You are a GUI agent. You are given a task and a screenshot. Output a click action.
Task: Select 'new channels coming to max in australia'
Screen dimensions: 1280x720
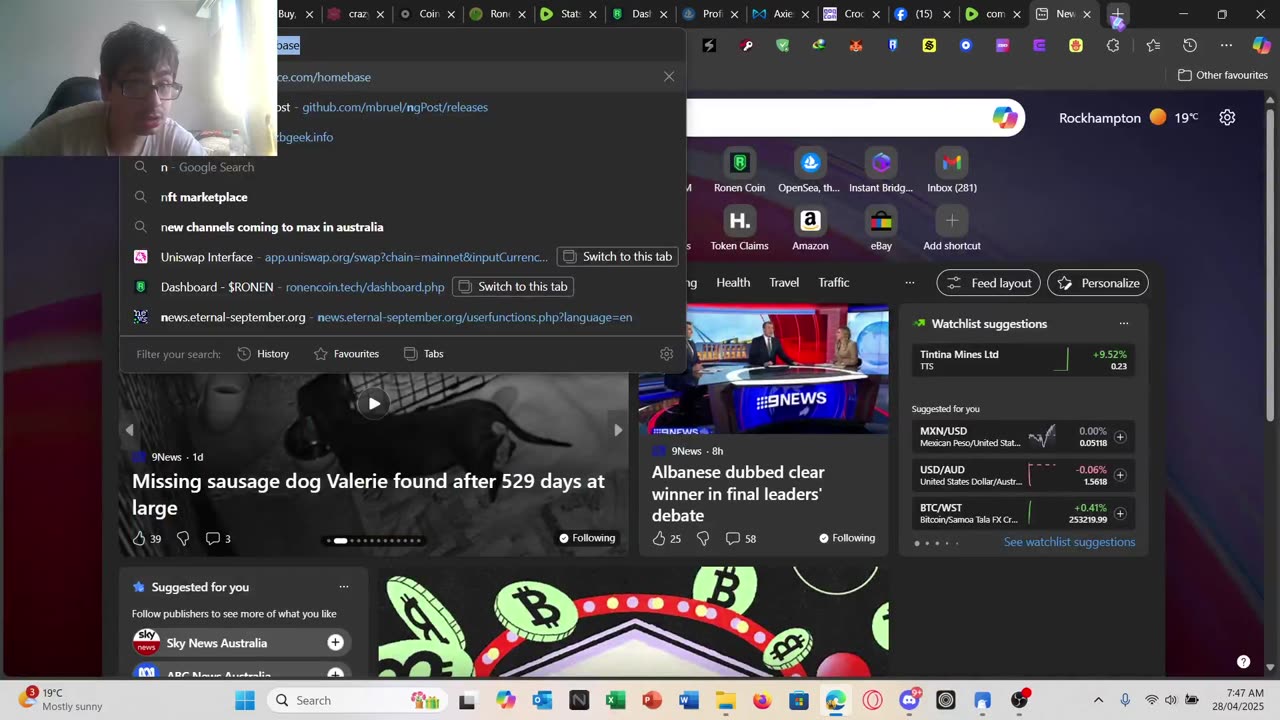pos(272,227)
